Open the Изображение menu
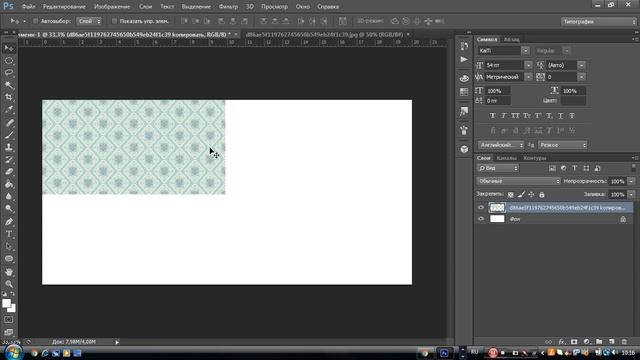This screenshot has height=360, width=640. pos(112,7)
